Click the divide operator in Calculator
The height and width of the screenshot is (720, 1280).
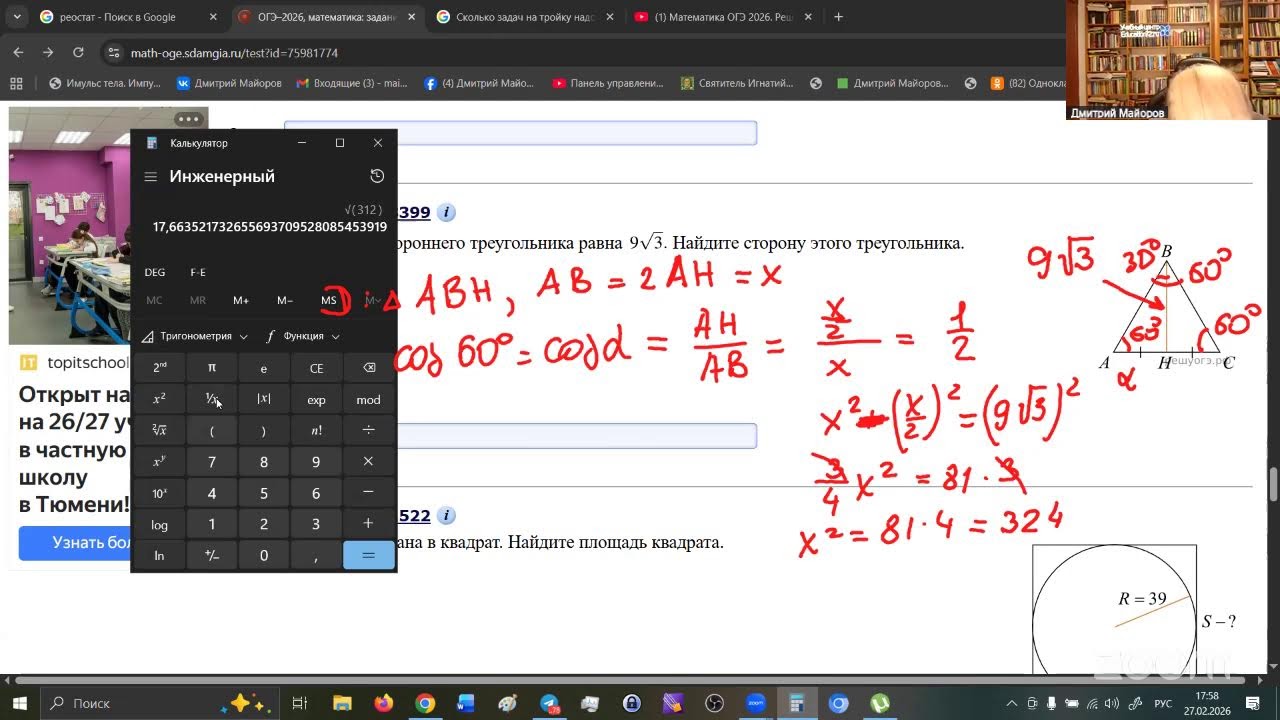coord(368,430)
